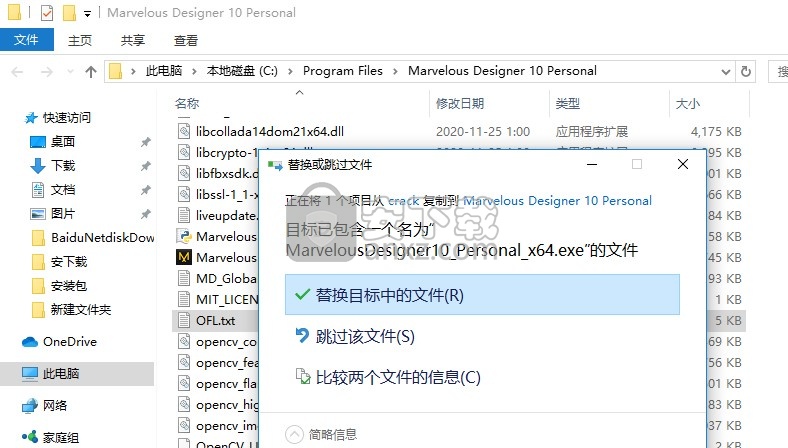Click 此电脑 in the address breadcrumb

coord(164,71)
